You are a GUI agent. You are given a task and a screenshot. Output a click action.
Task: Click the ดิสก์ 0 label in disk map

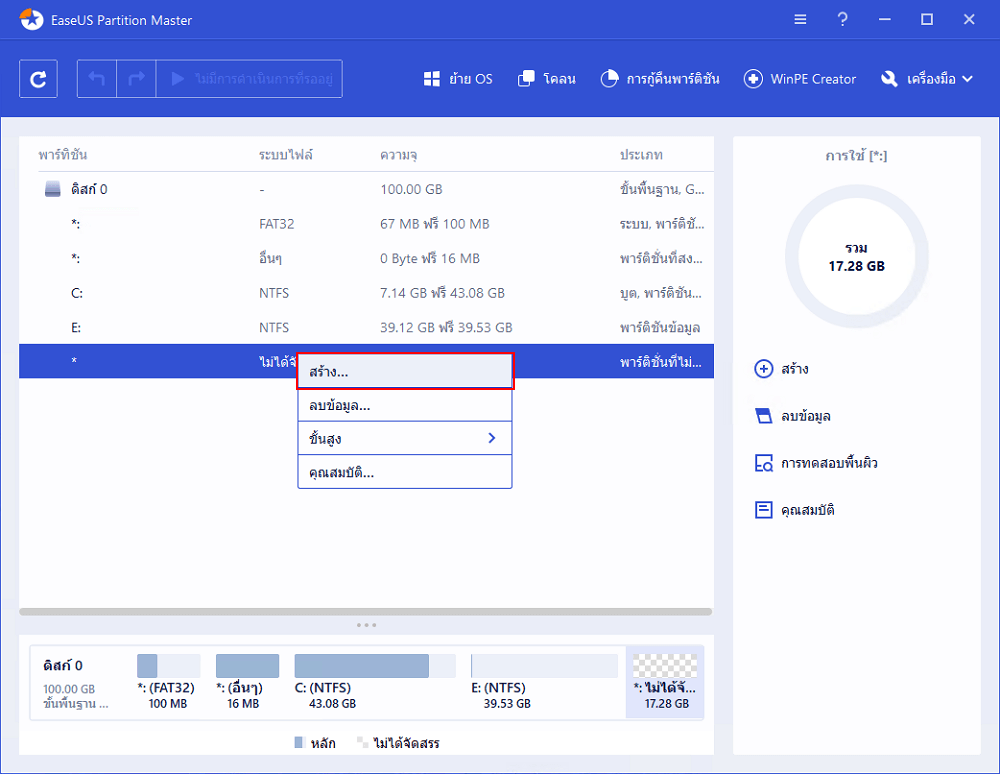tap(63, 666)
